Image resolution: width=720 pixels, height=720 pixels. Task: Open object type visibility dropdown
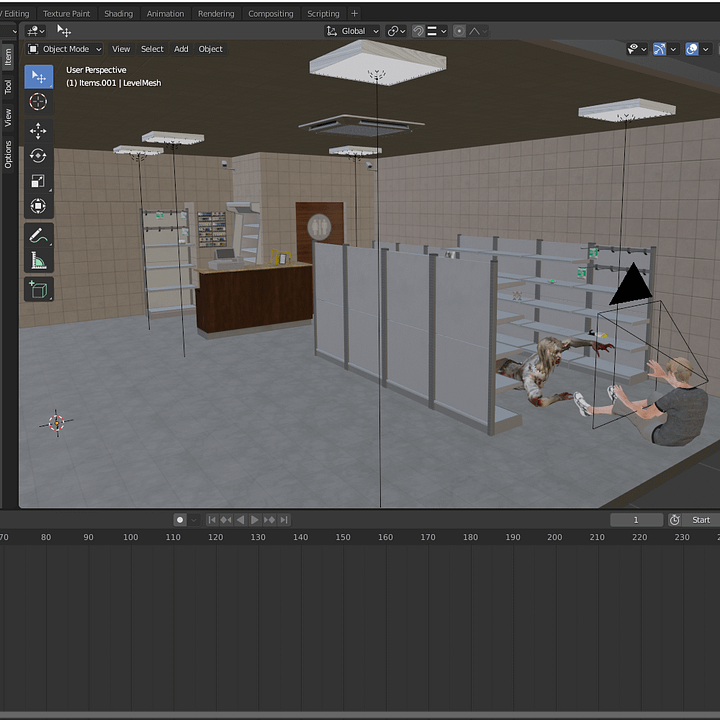coord(637,49)
